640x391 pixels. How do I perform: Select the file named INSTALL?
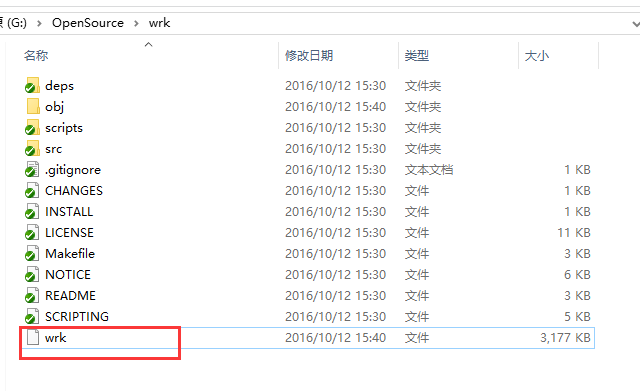pos(69,212)
